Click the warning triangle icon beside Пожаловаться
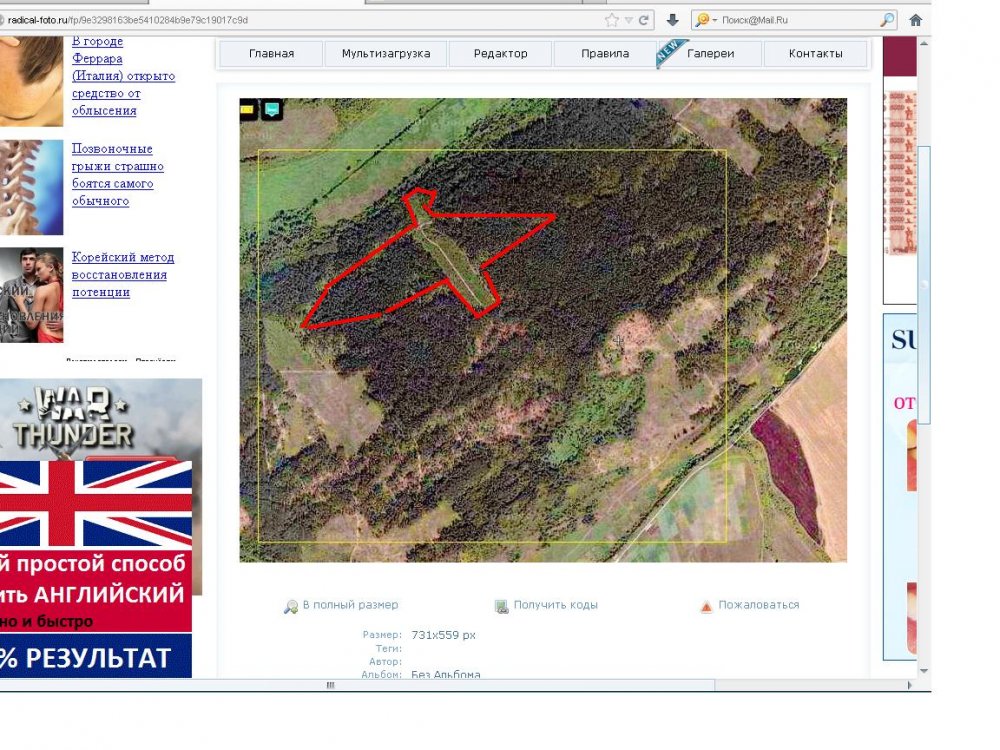The width and height of the screenshot is (1000, 750). coord(706,607)
